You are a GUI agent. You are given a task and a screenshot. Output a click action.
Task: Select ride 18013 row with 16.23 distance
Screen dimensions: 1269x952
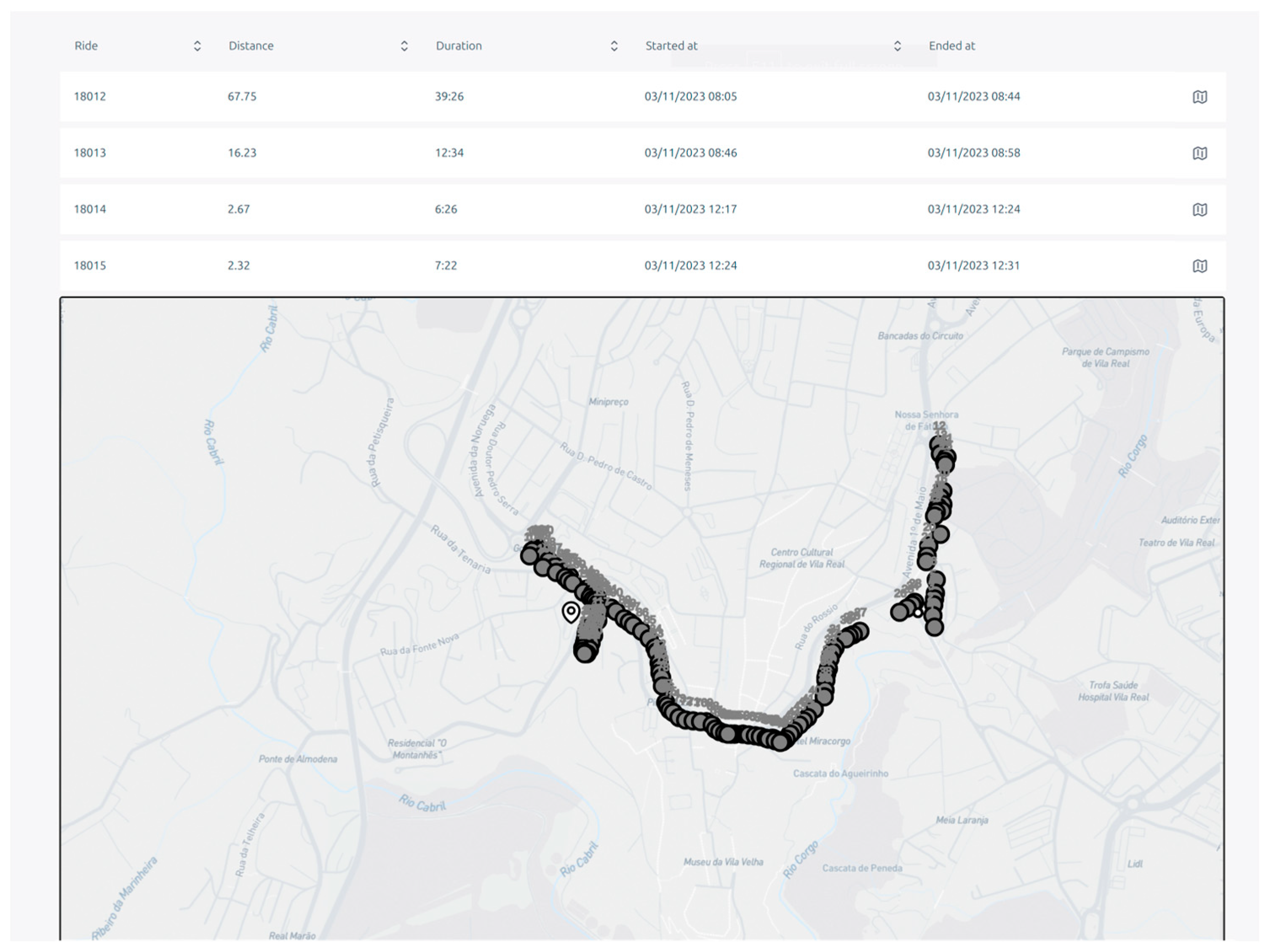click(241, 152)
